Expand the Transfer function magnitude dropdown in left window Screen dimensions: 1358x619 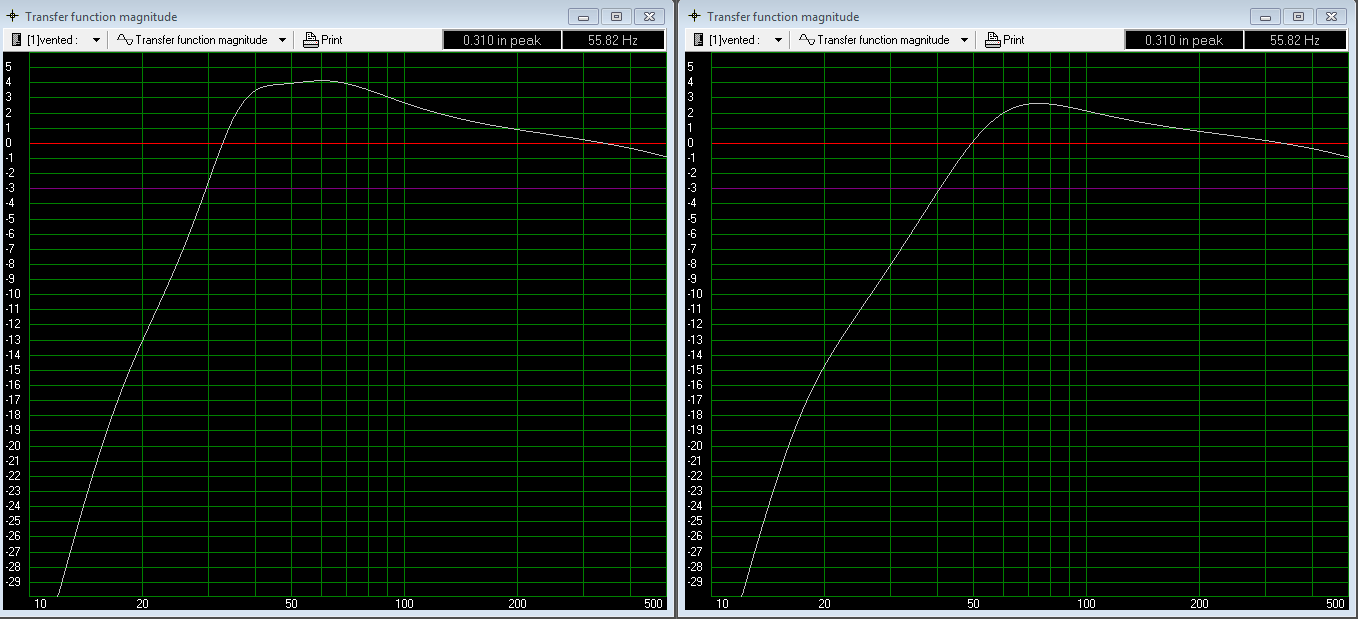pos(282,40)
